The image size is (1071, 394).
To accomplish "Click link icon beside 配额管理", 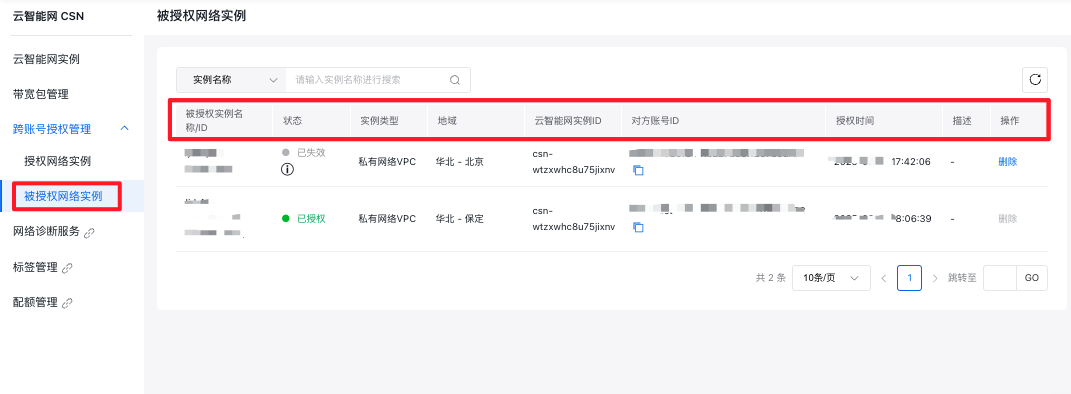I will coord(67,302).
